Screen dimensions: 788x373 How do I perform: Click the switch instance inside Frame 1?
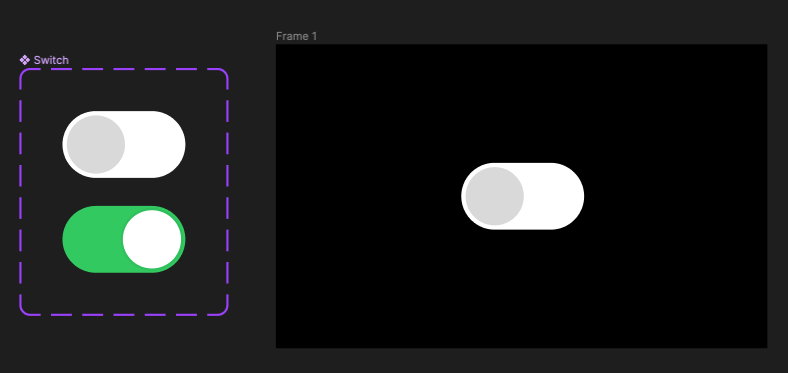pyautogui.click(x=523, y=196)
